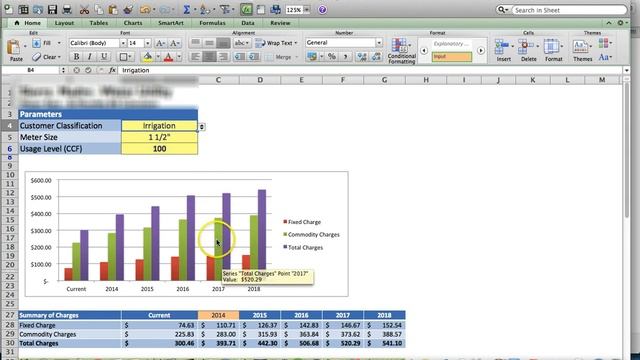Open the Clear eraser menu

(46, 57)
